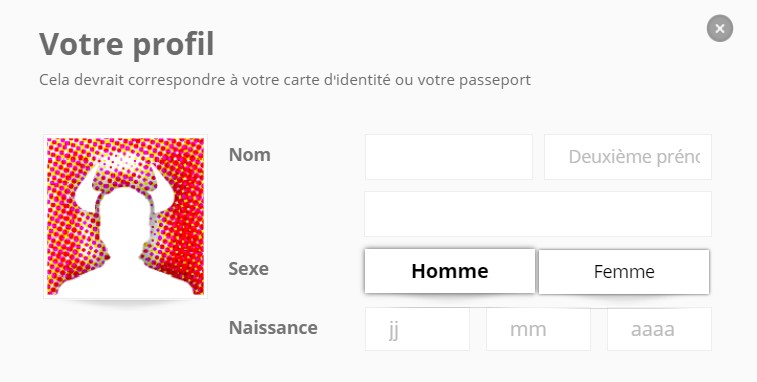Screen dimensions: 757x382
Task: Click the left horn on the avatar
Action: click(x=87, y=189)
